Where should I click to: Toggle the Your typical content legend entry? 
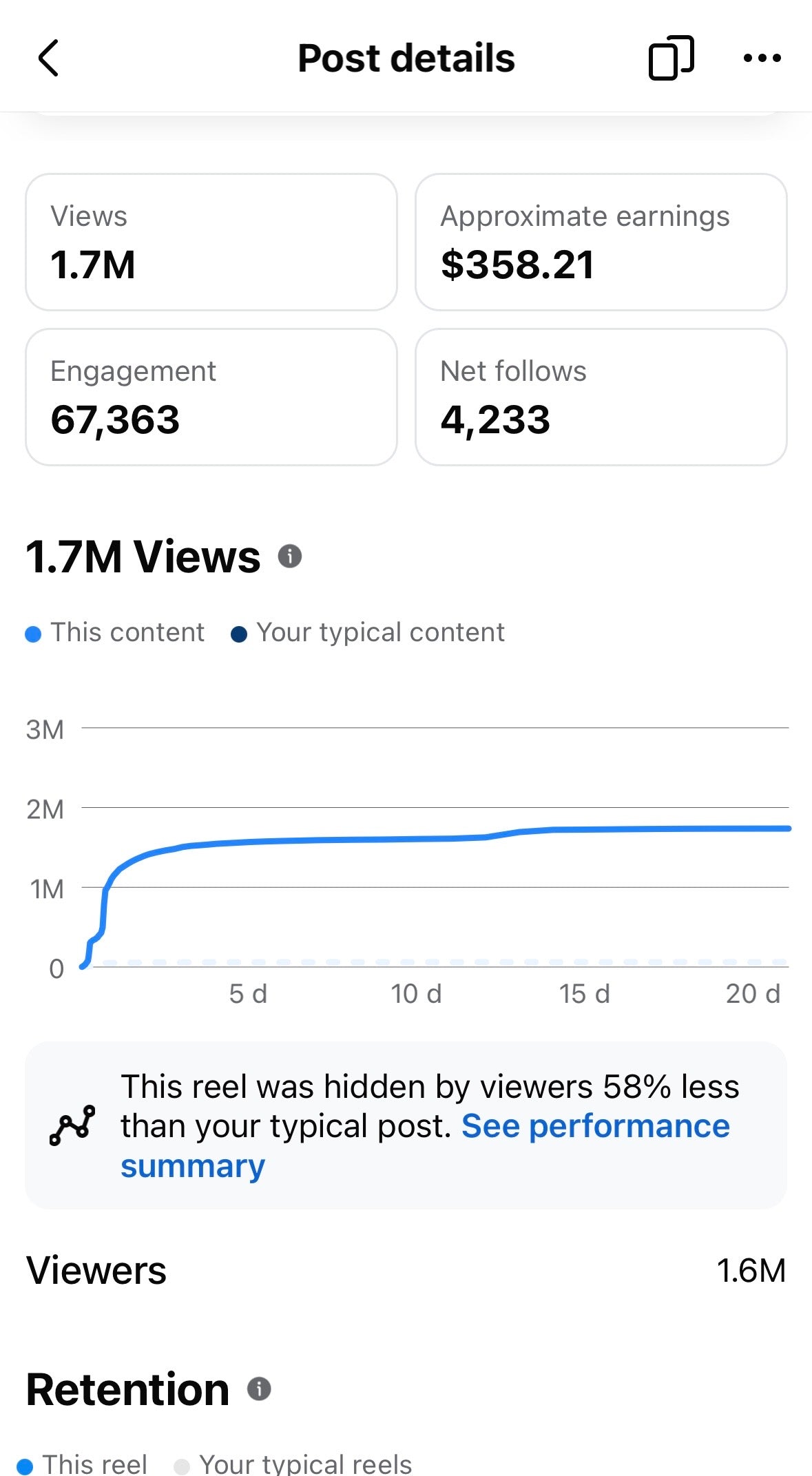pos(368,632)
